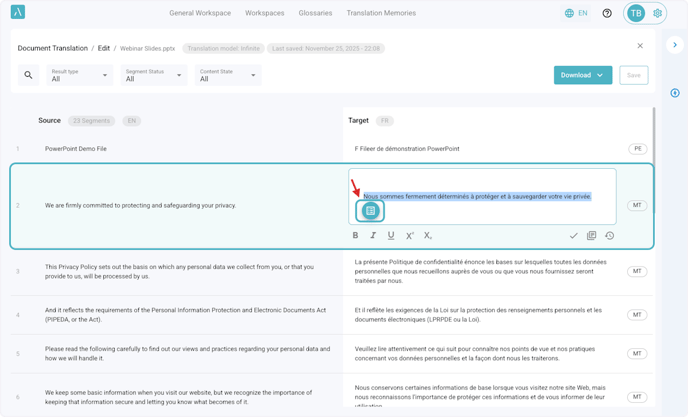Switch to Translation Memories tab

(x=381, y=14)
